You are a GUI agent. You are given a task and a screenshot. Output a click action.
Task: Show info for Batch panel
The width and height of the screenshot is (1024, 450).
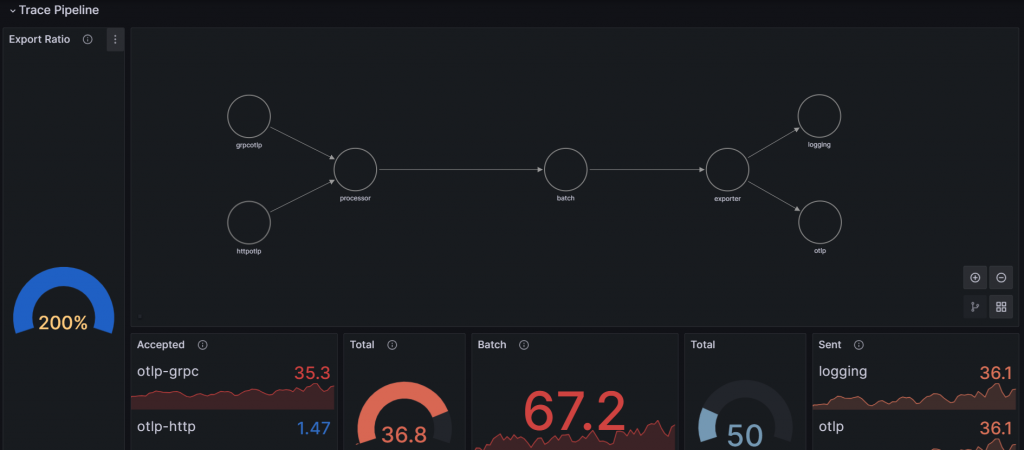point(524,345)
